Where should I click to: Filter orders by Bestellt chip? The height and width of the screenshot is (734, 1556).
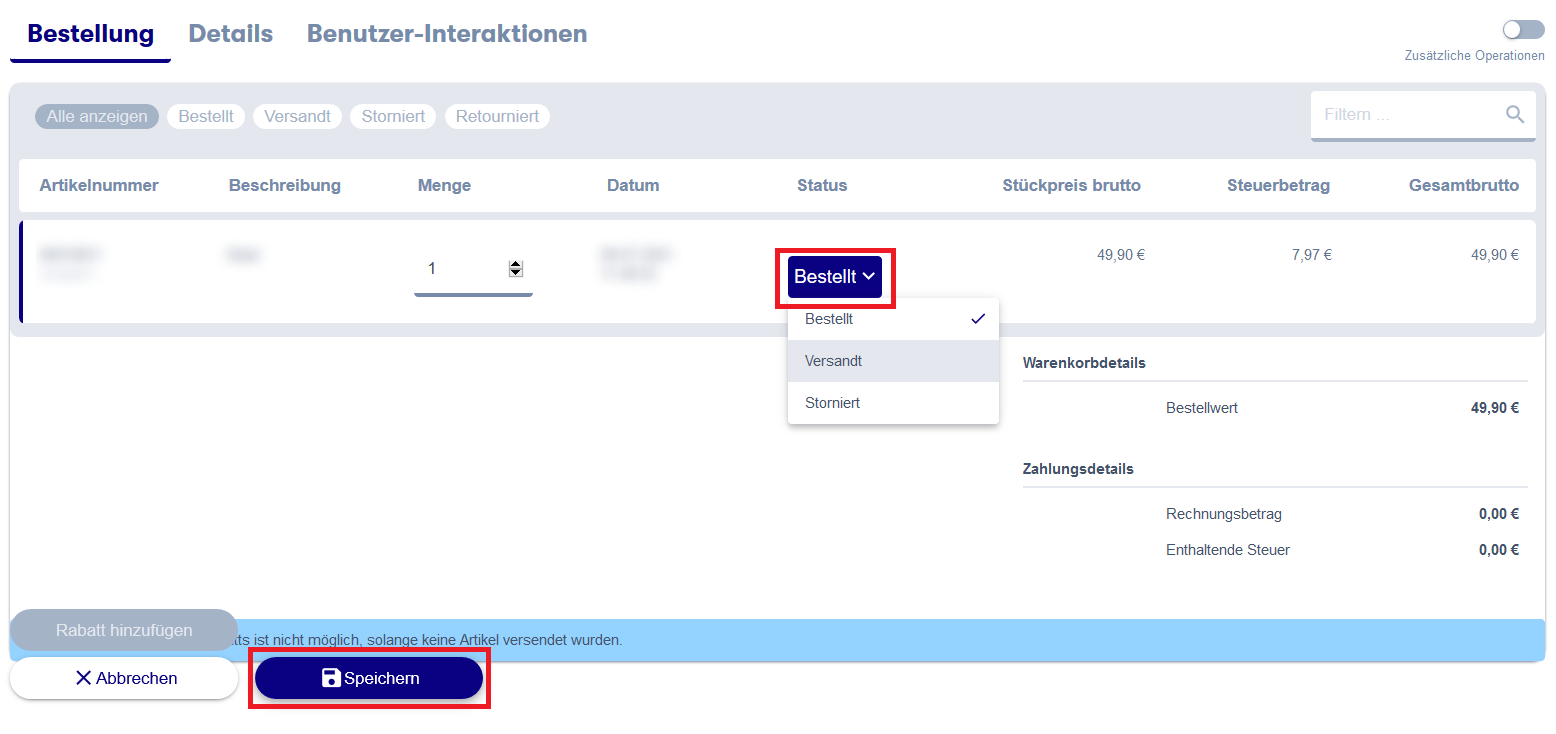coord(206,116)
